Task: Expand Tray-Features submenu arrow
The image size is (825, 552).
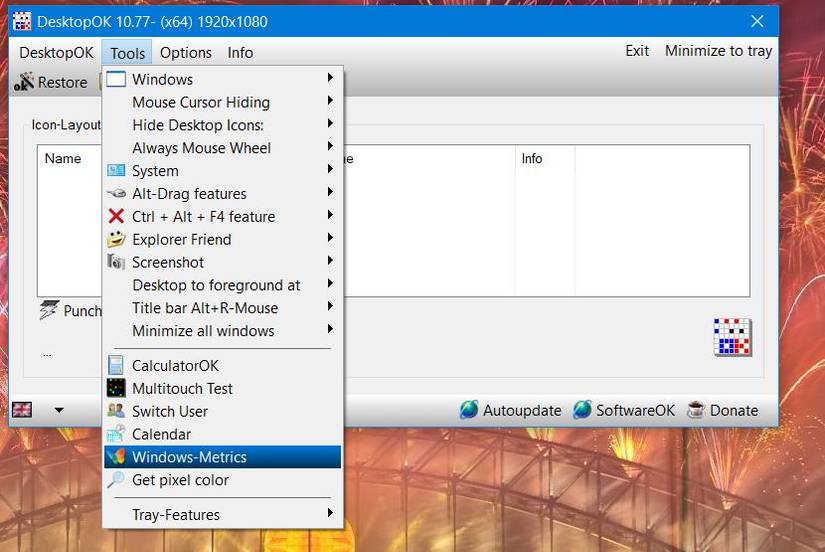Action: (x=330, y=513)
